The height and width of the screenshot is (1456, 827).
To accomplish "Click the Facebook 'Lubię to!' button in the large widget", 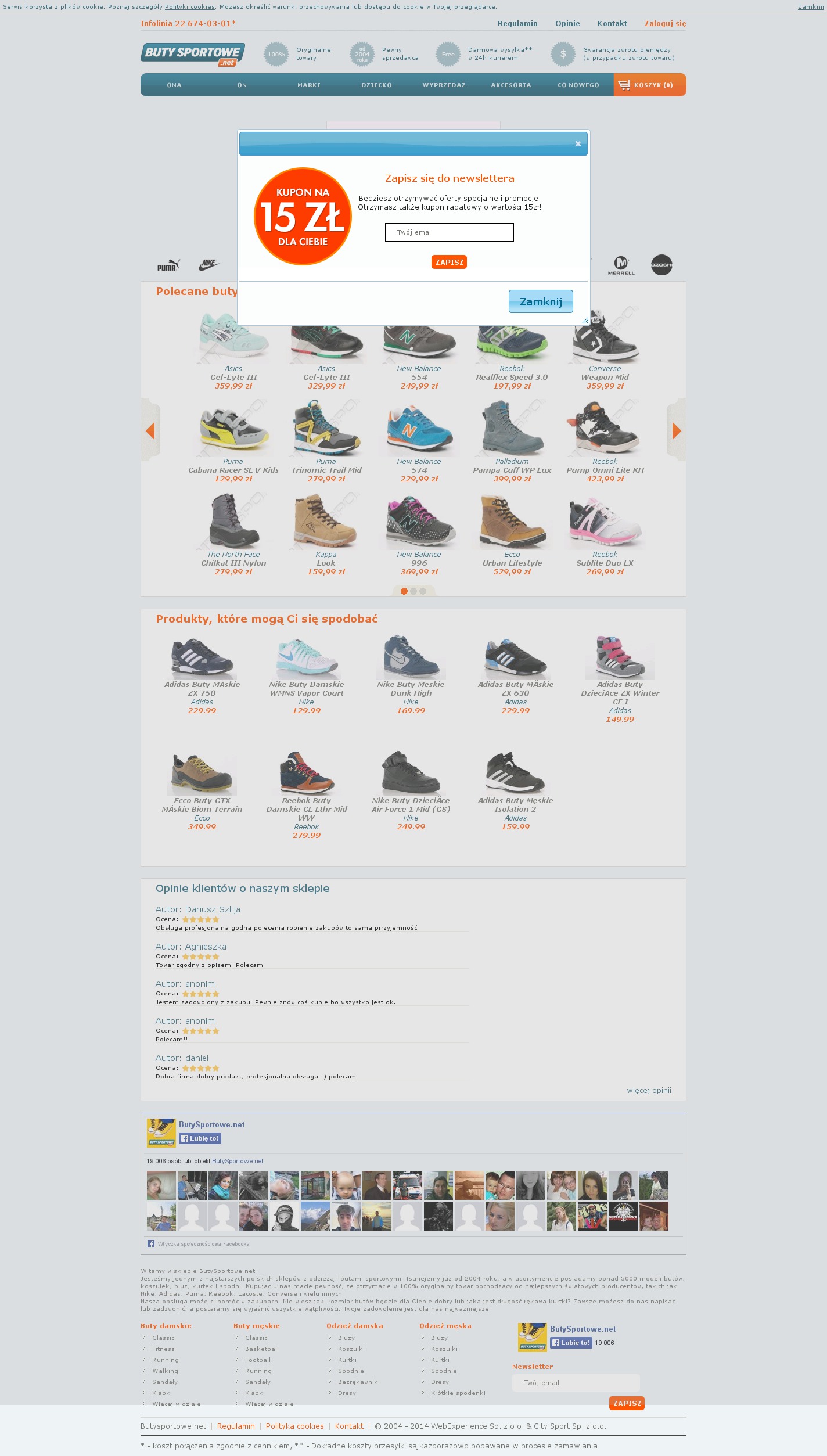I will tap(200, 1138).
